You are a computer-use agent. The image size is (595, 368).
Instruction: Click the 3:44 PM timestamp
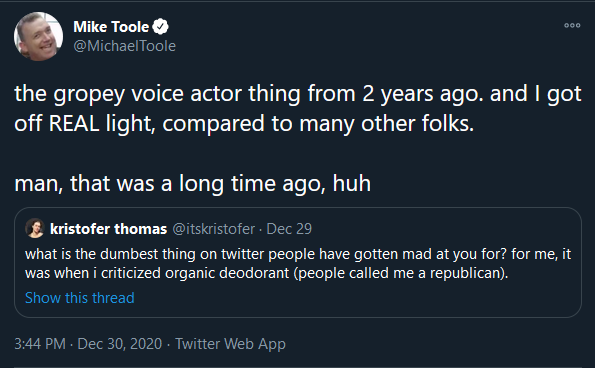click(40, 344)
